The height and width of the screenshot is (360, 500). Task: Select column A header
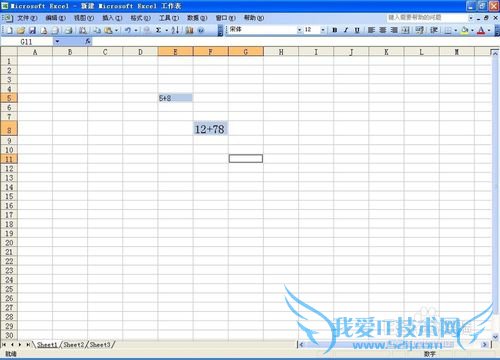35,52
